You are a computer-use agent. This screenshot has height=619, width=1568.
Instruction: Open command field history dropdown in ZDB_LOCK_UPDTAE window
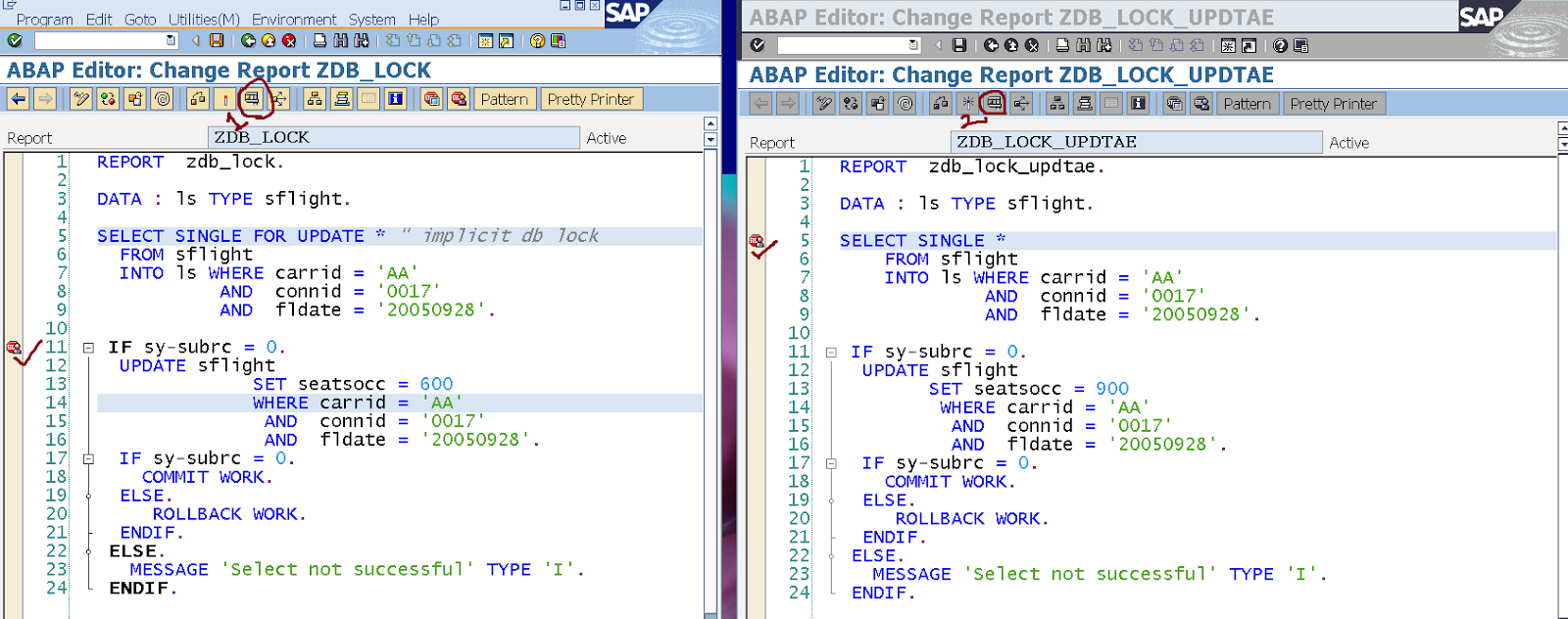[x=913, y=45]
